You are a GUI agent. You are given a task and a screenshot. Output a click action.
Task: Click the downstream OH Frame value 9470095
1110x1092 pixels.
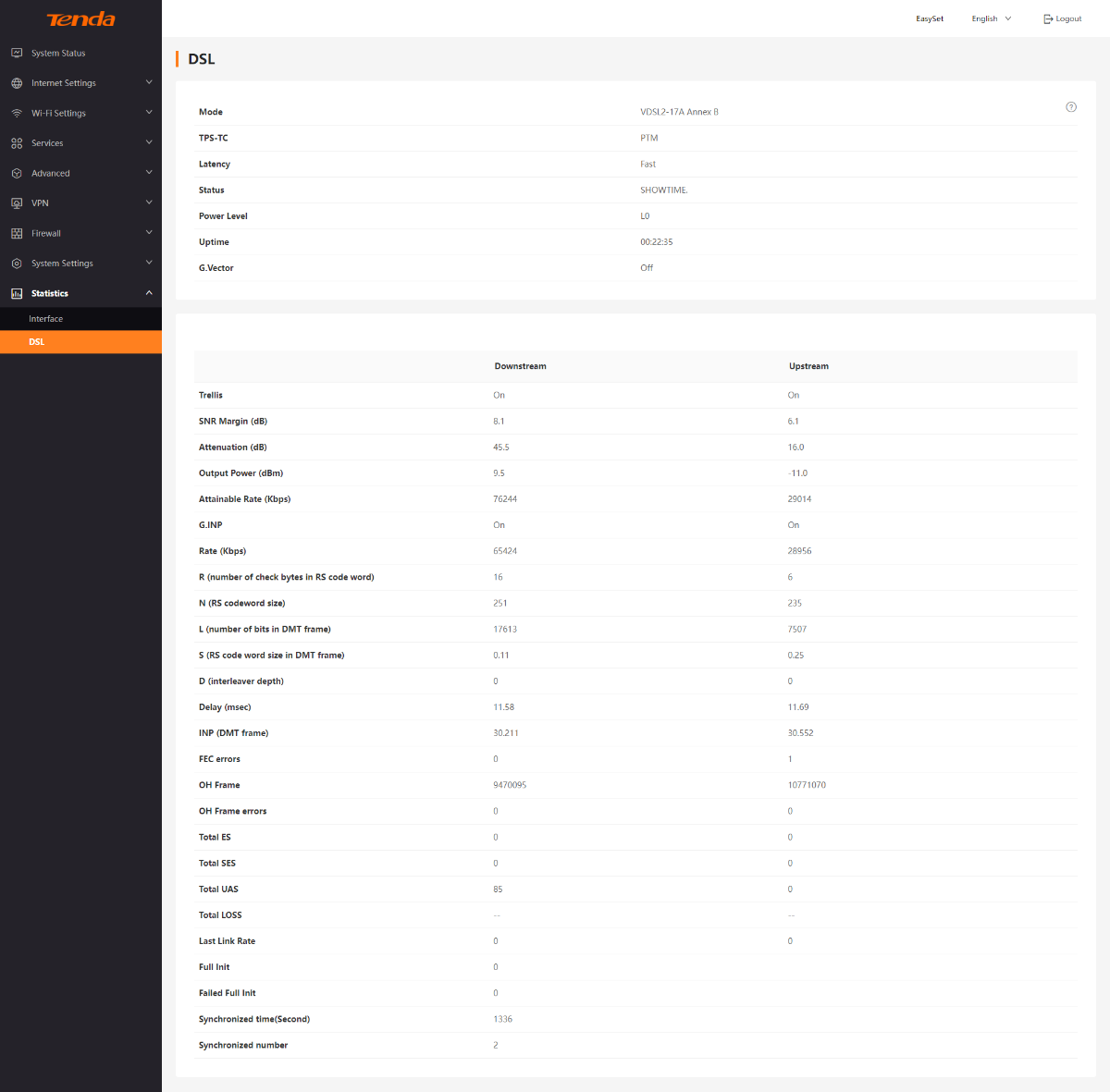coord(510,785)
